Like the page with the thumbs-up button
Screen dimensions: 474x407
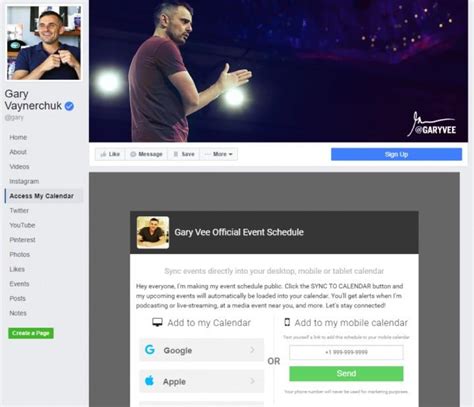coord(110,154)
